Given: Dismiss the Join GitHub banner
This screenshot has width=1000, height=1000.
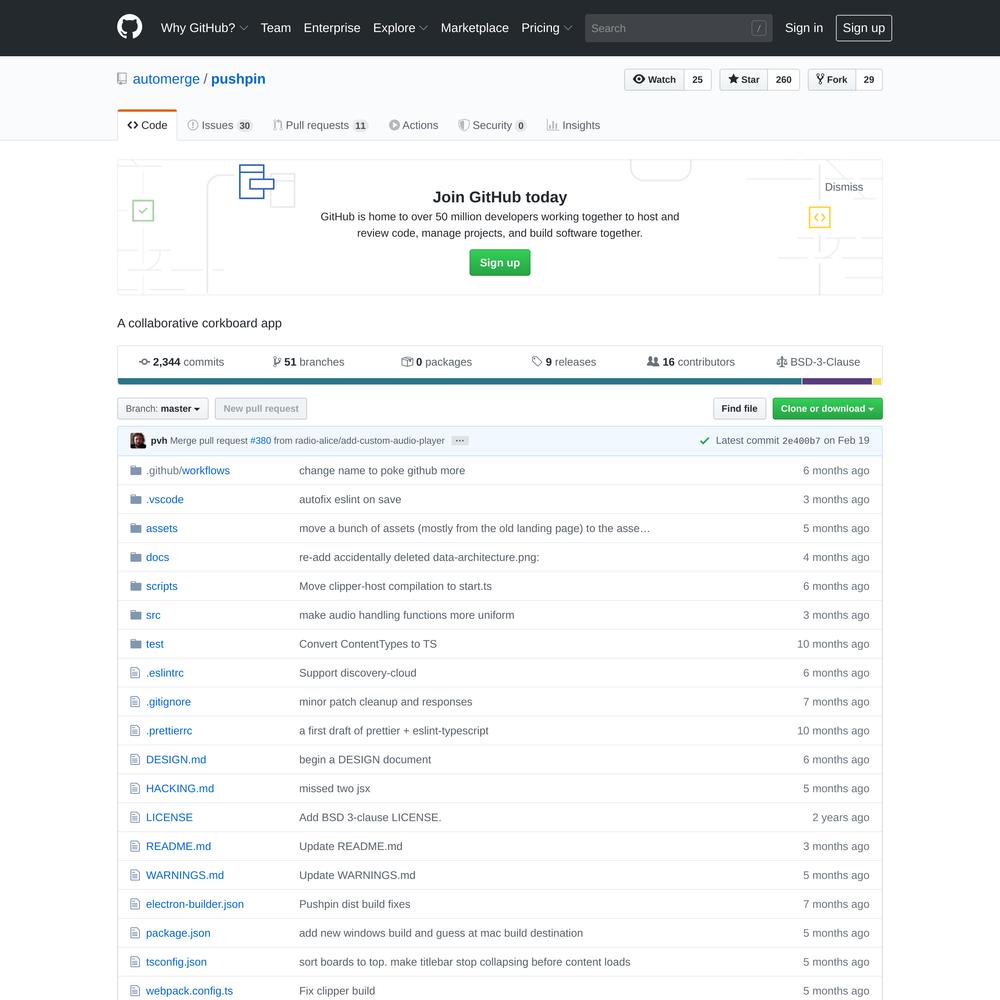Looking at the screenshot, I should click(843, 187).
